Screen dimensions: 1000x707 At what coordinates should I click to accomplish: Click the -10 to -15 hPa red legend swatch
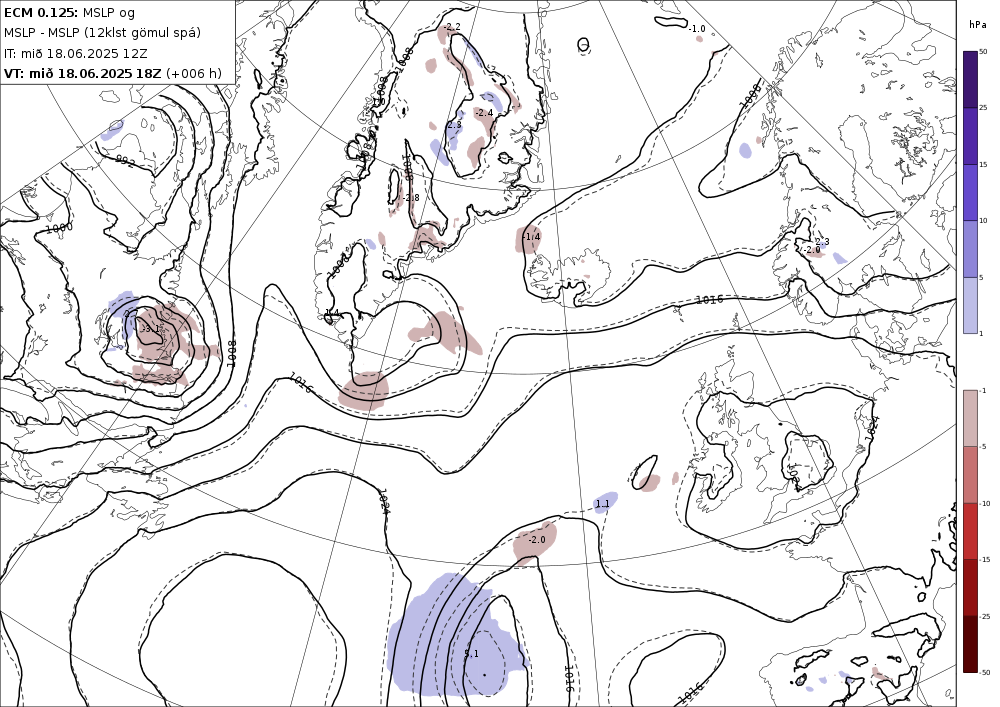coord(970,531)
